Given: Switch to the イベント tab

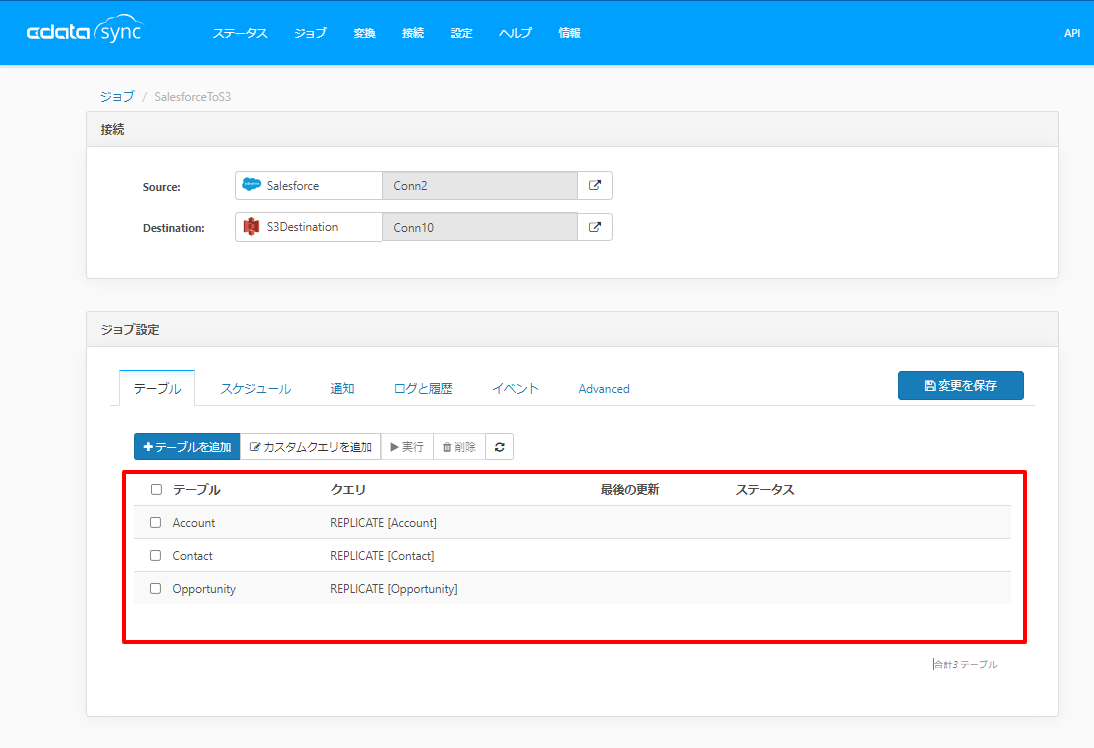Looking at the screenshot, I should [x=516, y=389].
